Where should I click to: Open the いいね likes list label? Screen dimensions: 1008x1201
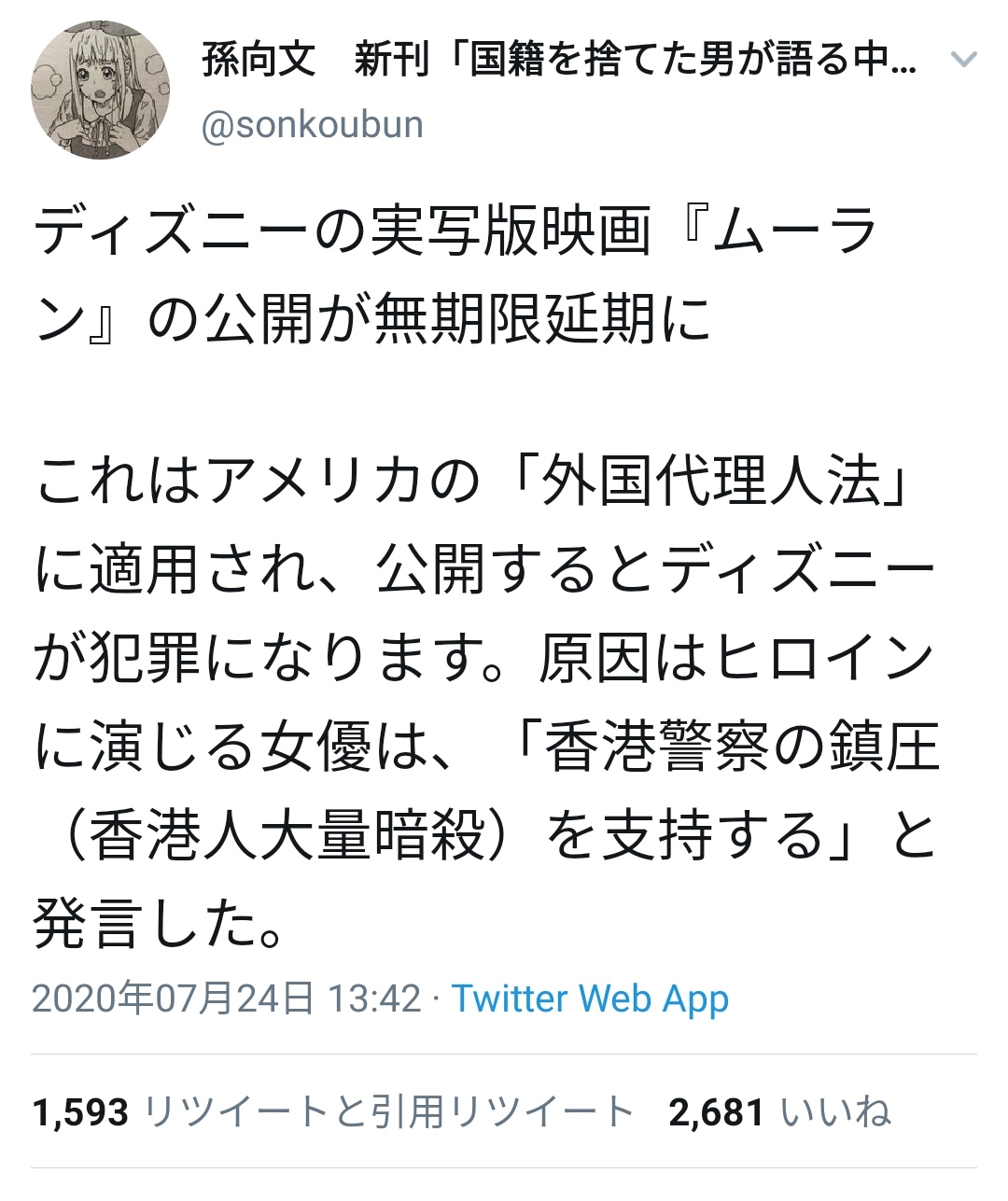click(x=835, y=1112)
